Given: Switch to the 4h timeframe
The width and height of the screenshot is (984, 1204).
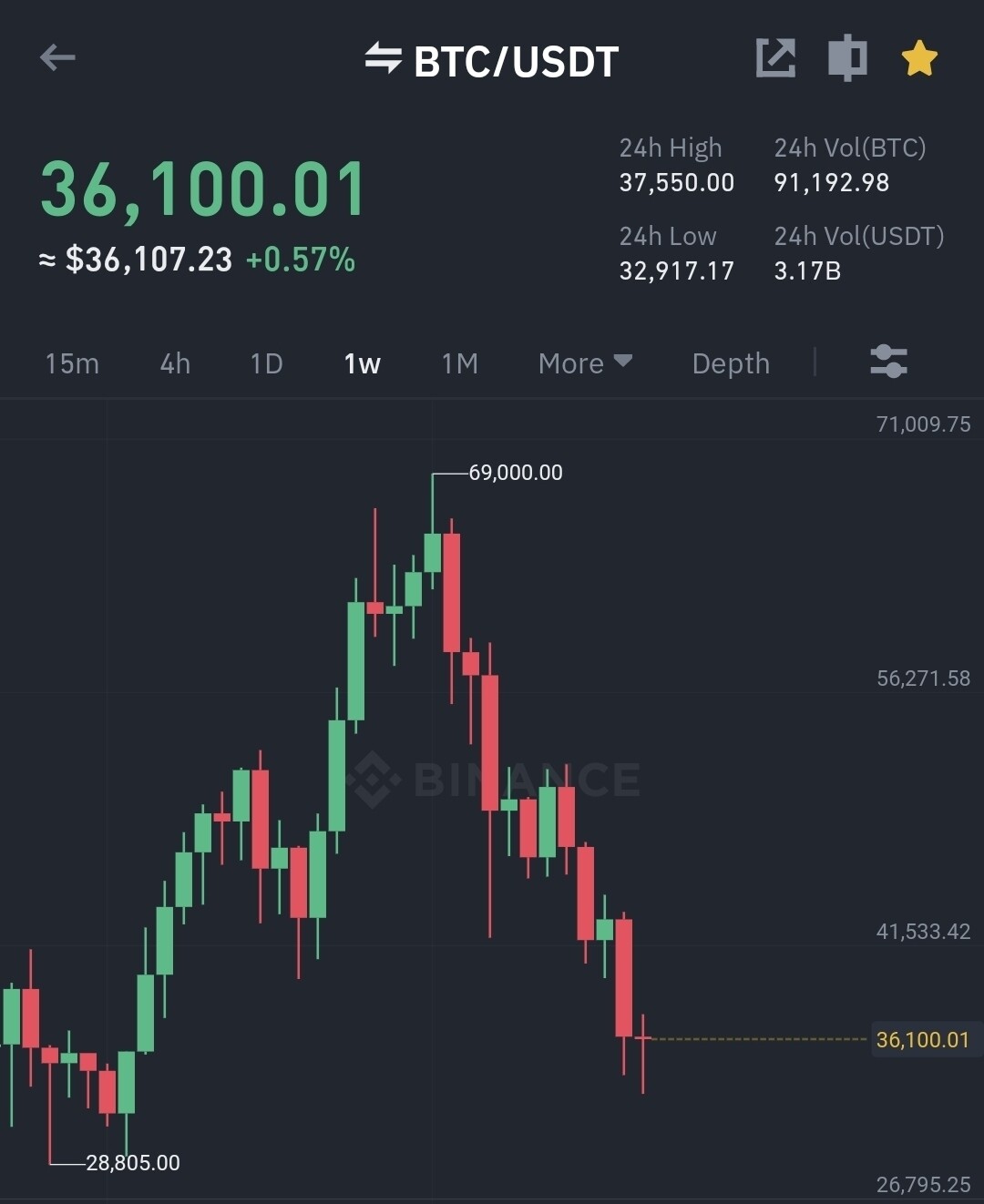Looking at the screenshot, I should pyautogui.click(x=175, y=363).
